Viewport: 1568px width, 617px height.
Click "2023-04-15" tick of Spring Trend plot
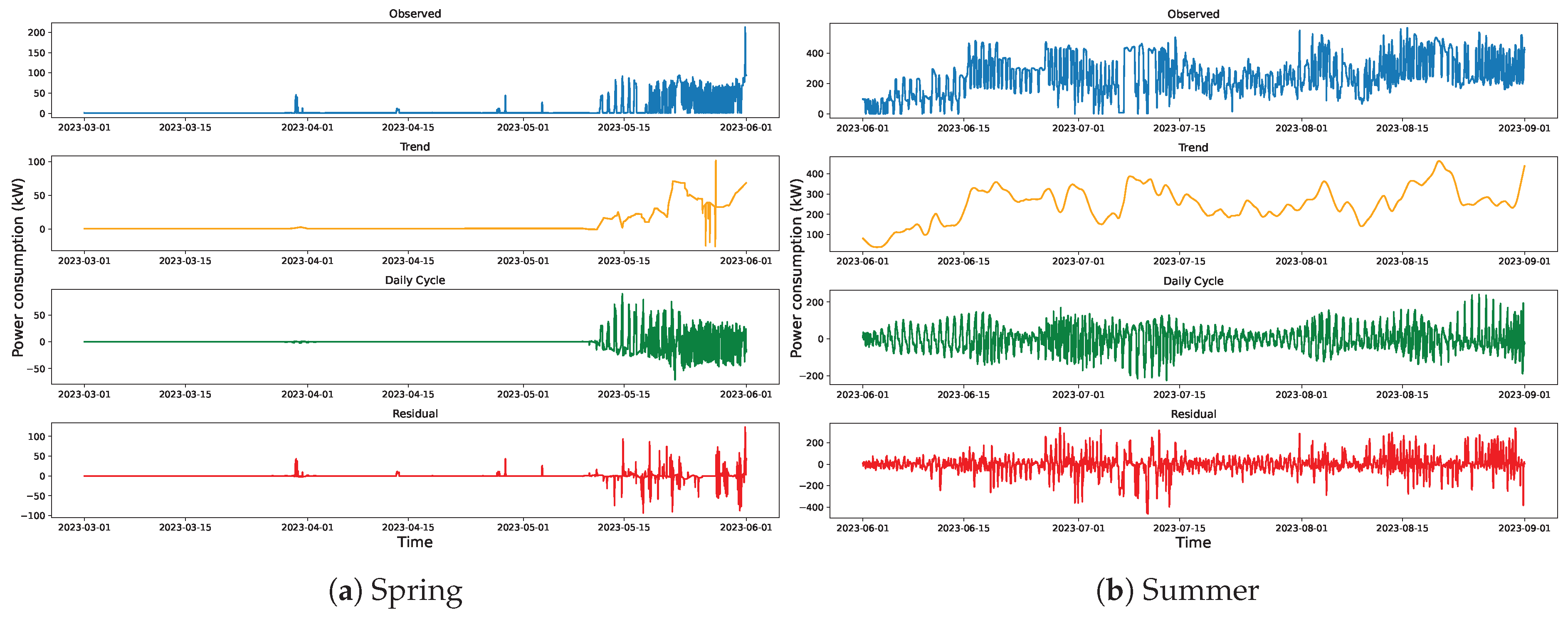[408, 260]
